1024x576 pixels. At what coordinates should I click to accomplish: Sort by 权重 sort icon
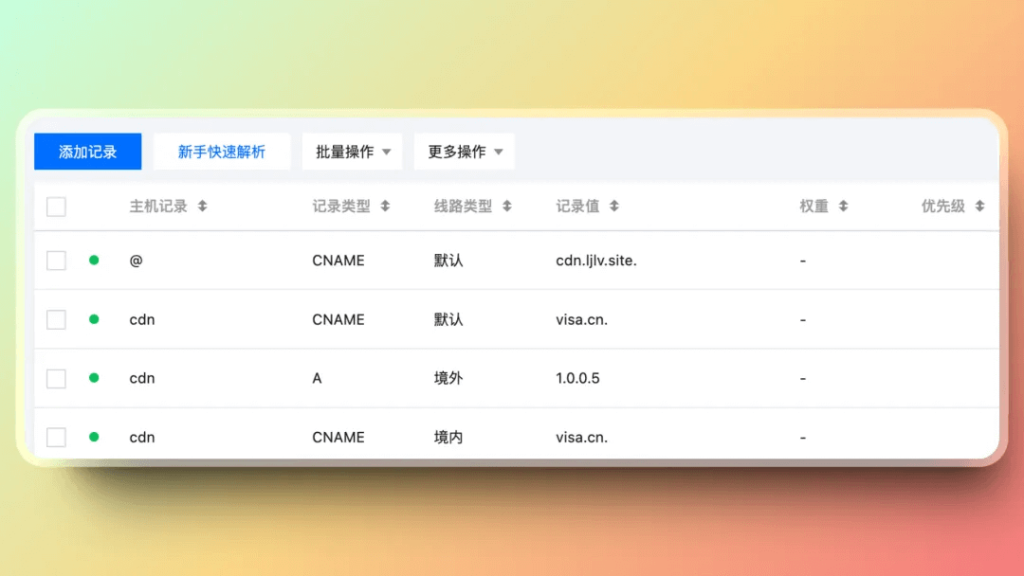click(x=843, y=206)
